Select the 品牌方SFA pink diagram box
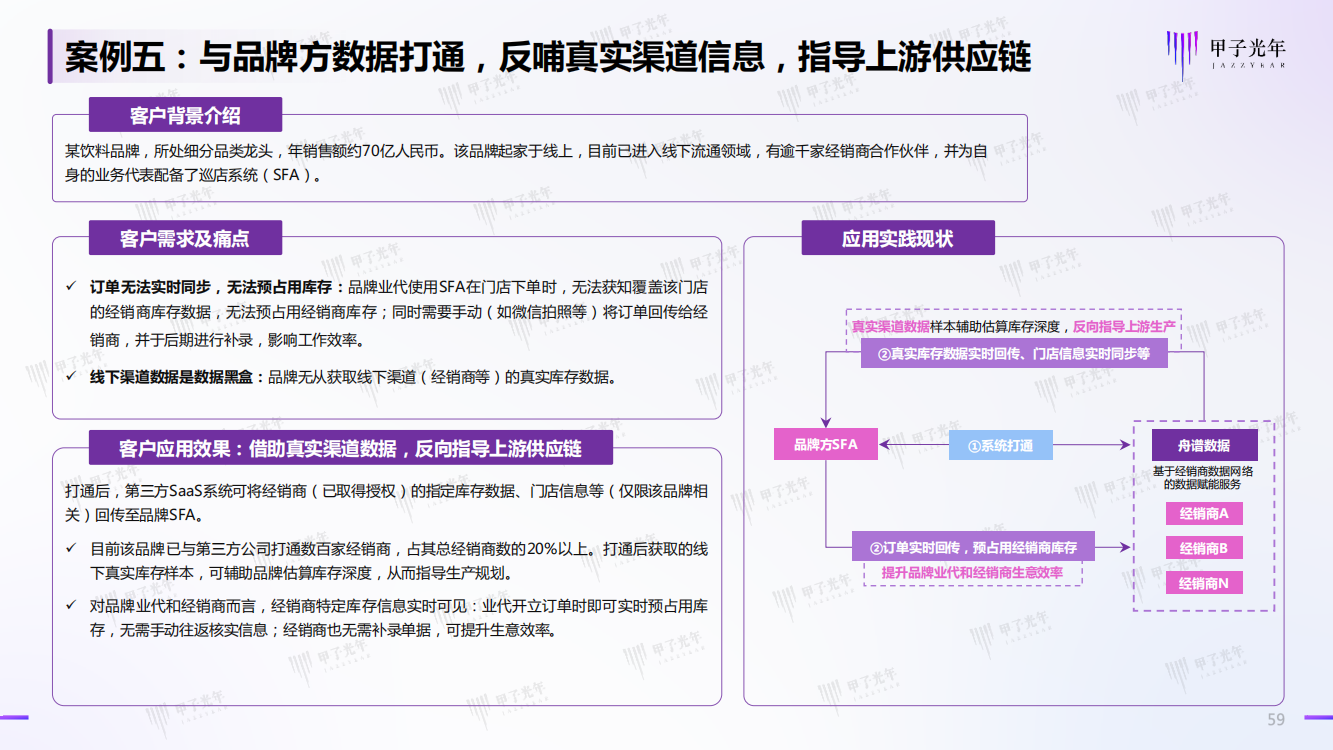Screen dimensions: 1333x750 pos(826,444)
